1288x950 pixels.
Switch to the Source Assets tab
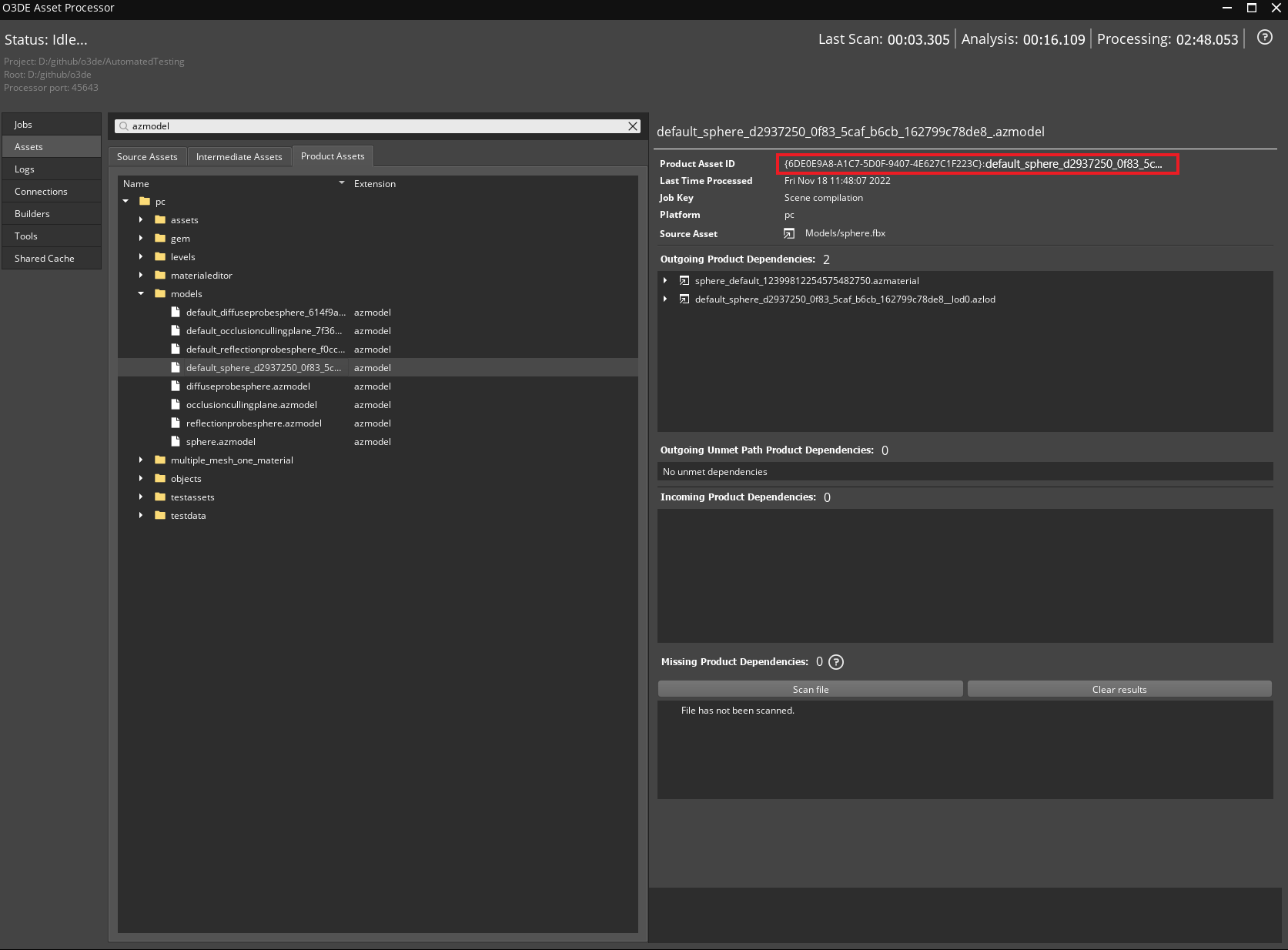pos(147,156)
